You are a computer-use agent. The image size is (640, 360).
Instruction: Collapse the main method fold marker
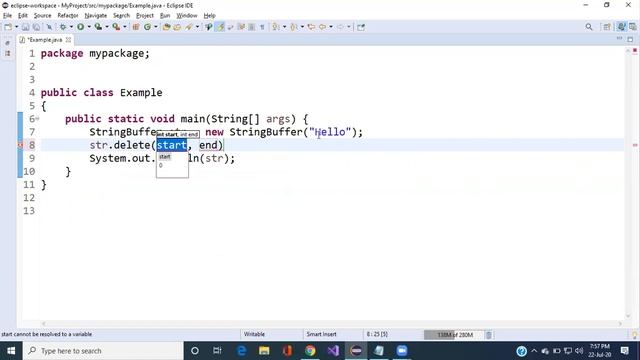pos(37,119)
